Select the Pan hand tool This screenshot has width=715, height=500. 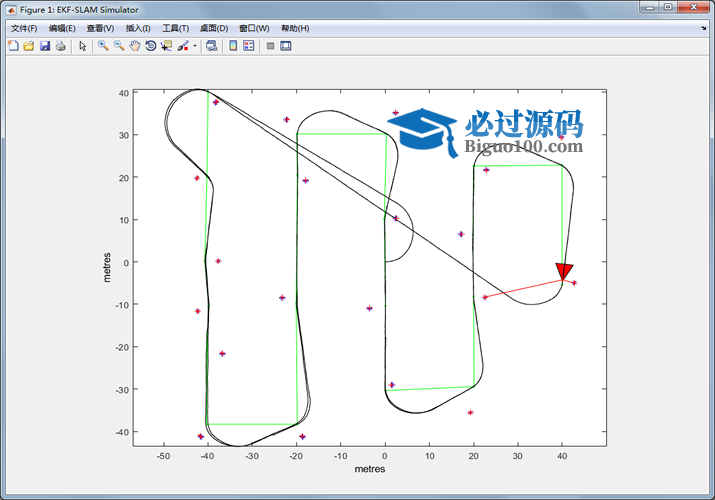click(135, 46)
